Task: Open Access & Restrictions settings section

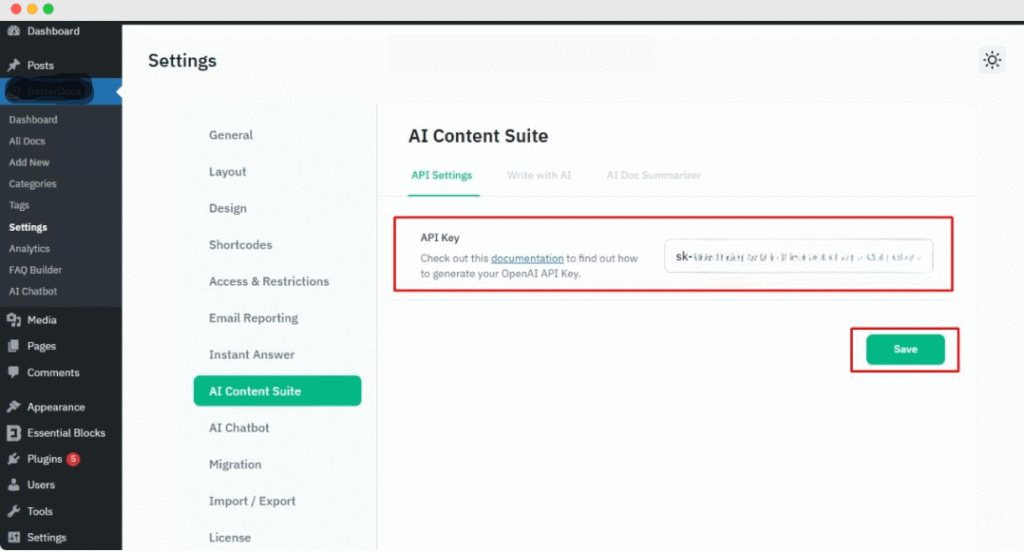Action: (x=268, y=281)
